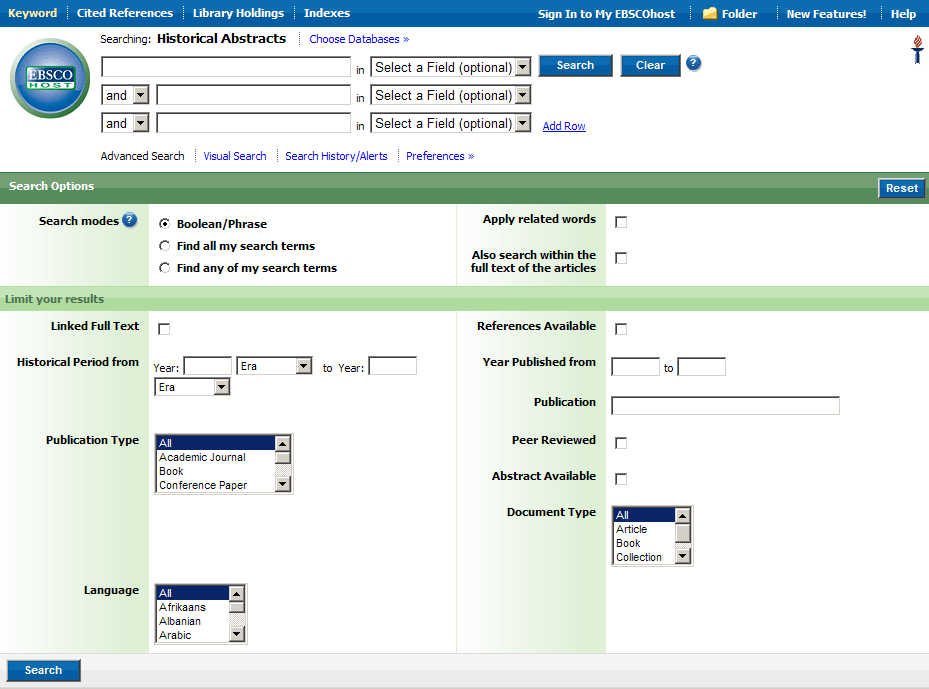Open Cited References tab

coord(125,13)
